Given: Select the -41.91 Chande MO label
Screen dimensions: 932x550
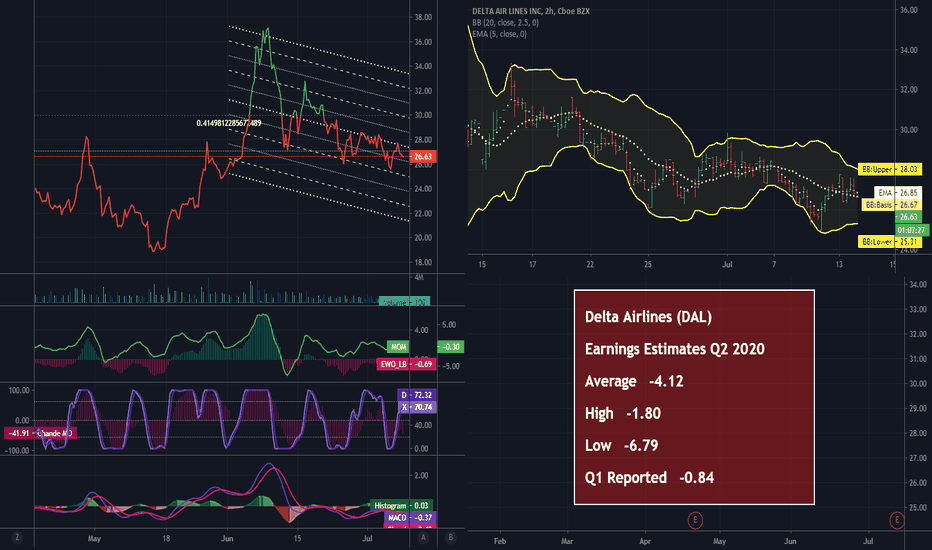Looking at the screenshot, I should 40,433.
